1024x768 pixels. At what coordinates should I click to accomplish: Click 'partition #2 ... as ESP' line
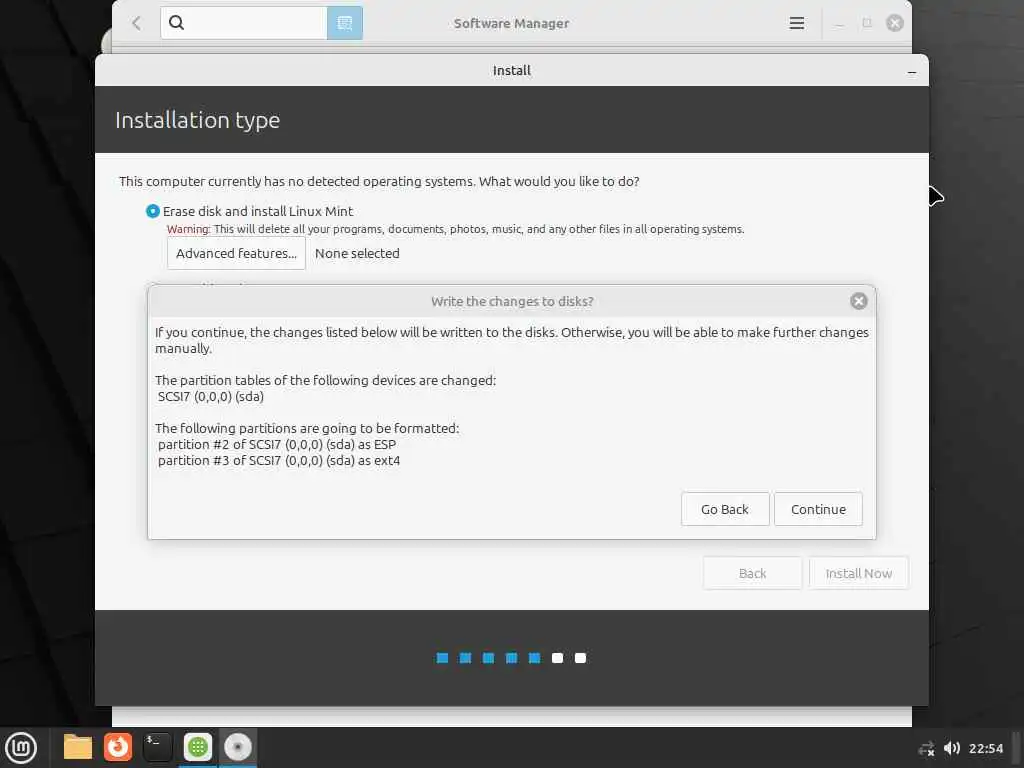(277, 444)
